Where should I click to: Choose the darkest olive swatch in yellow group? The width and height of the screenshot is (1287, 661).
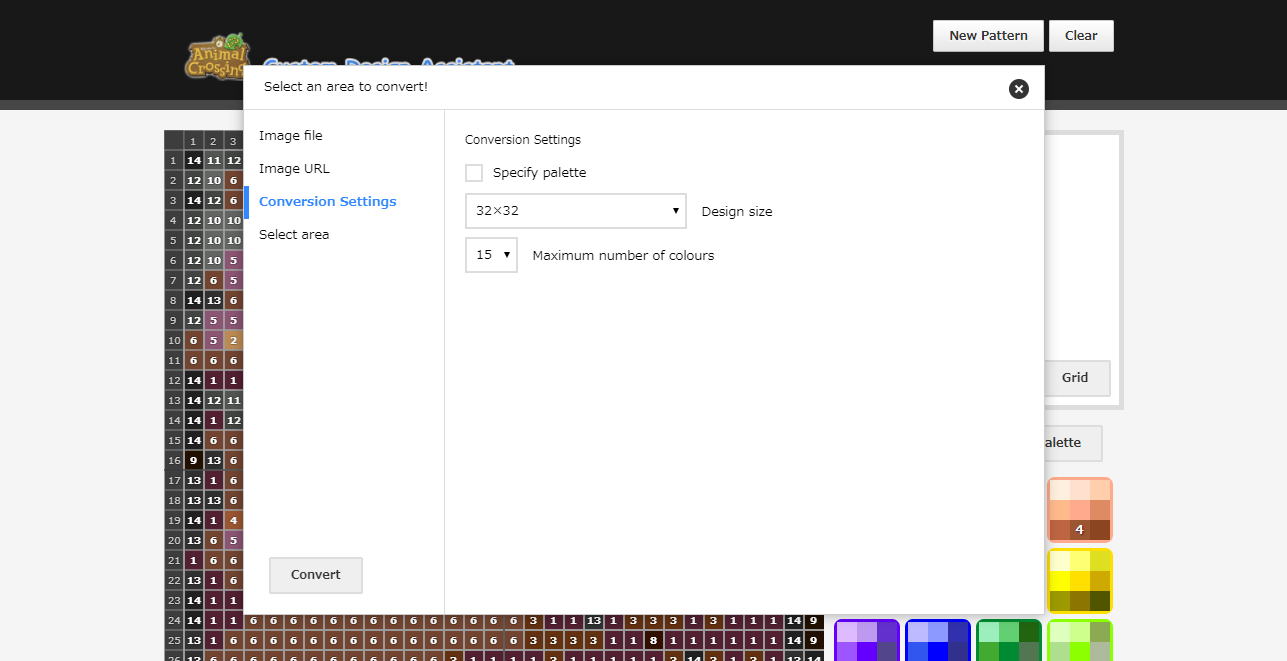(1099, 600)
